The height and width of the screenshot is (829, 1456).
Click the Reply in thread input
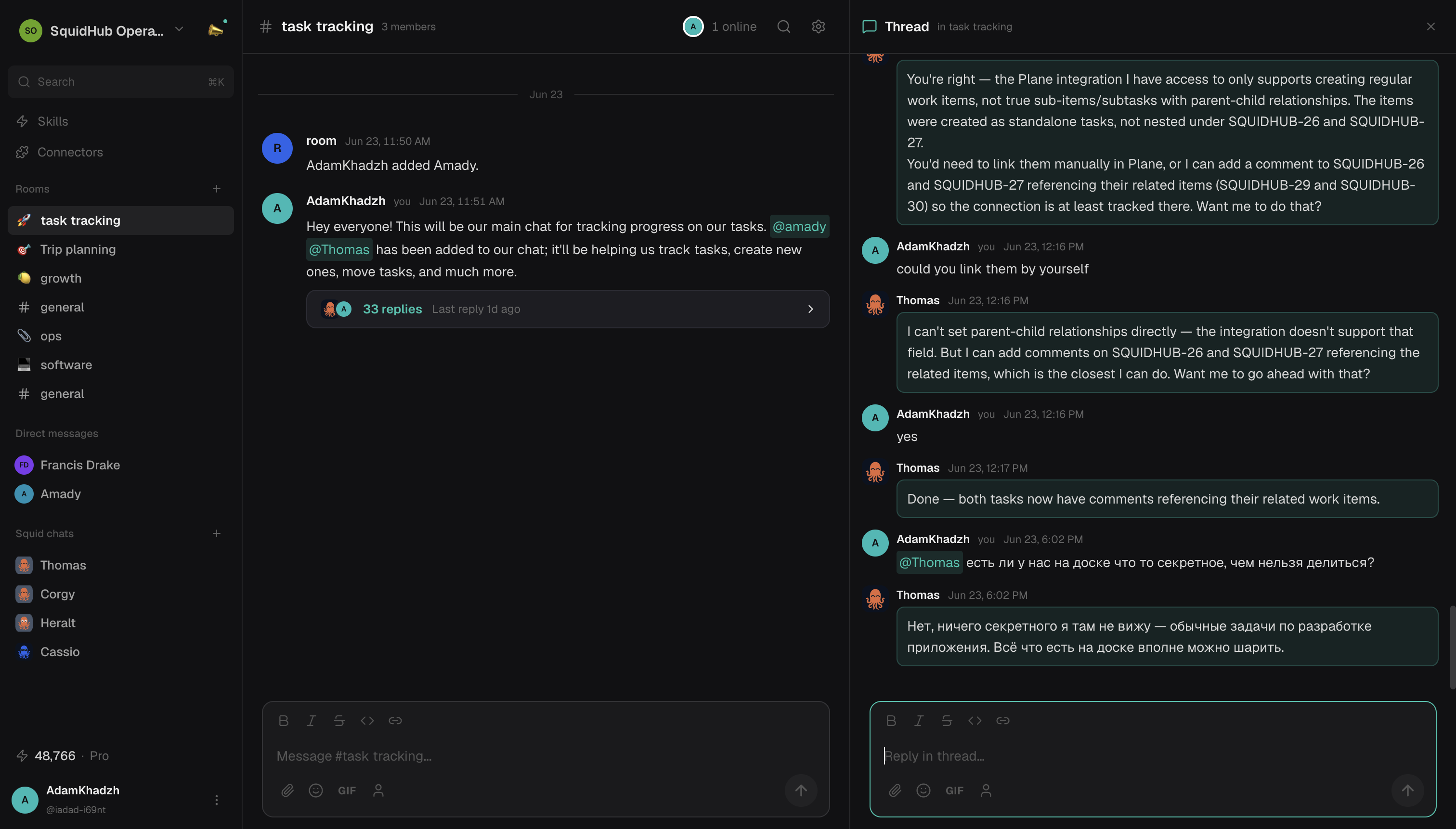click(x=1153, y=756)
